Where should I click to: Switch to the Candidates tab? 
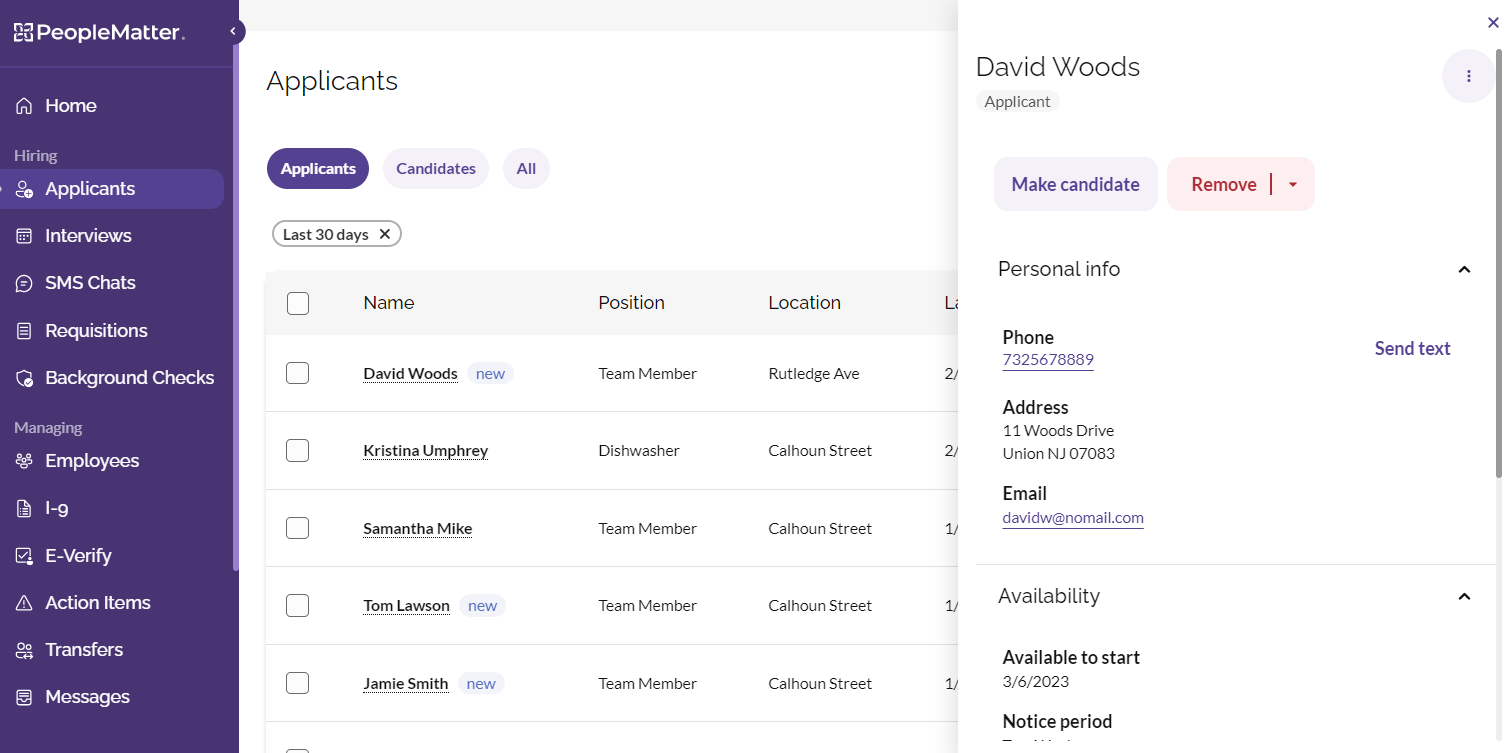click(x=435, y=169)
